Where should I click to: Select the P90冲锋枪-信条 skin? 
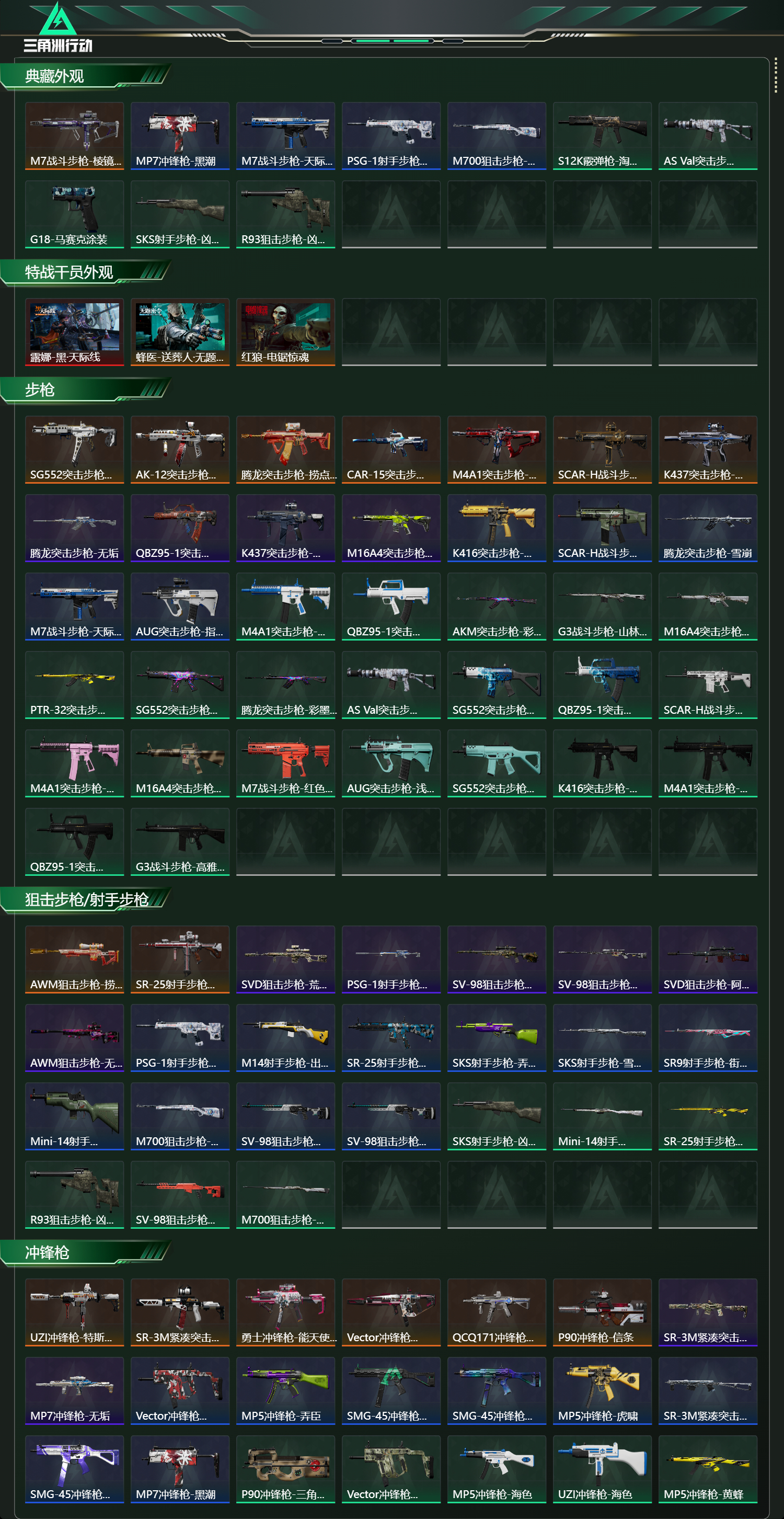coord(602,1312)
